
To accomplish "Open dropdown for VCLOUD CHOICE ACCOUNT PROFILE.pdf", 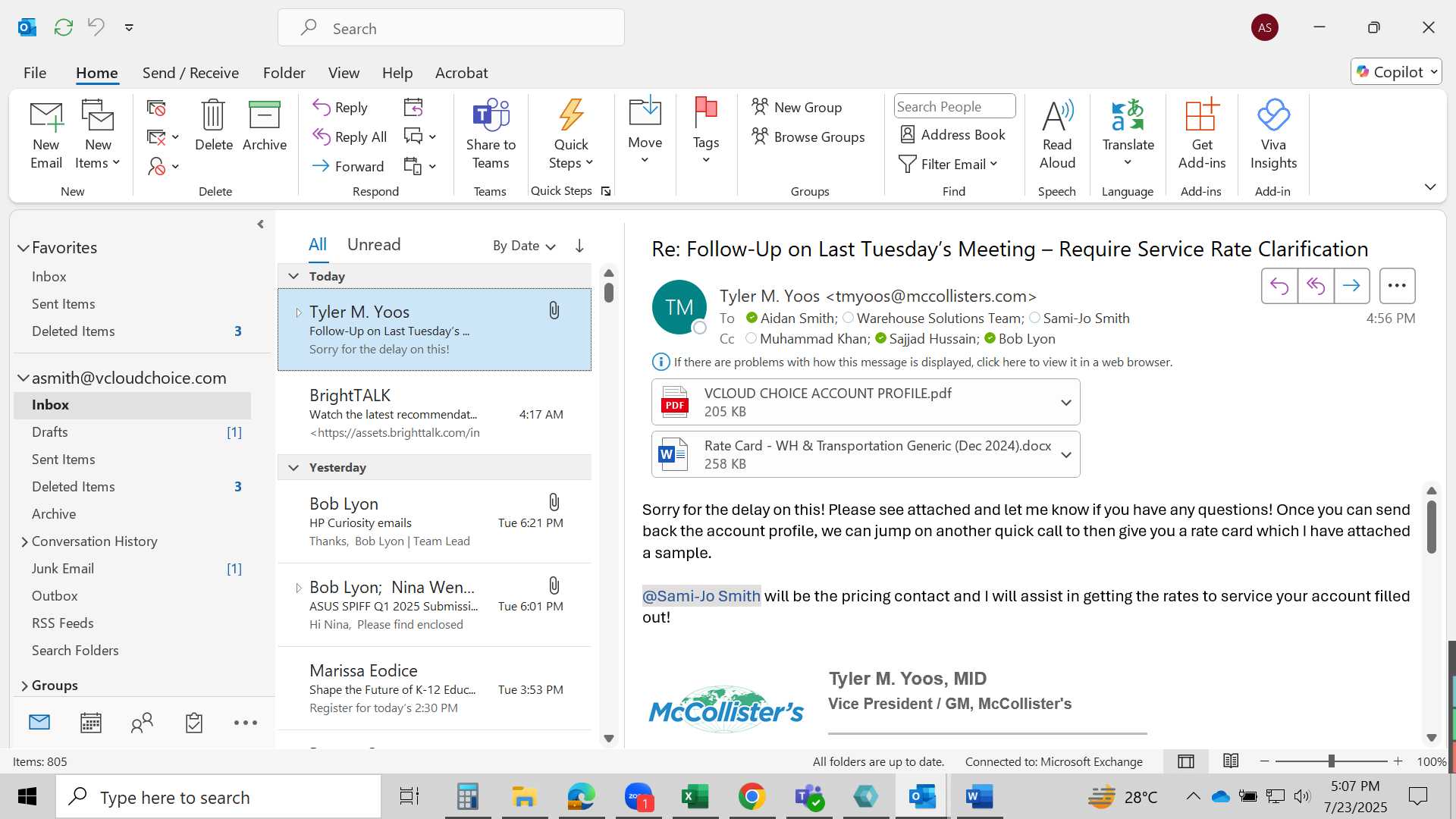I will (1065, 403).
